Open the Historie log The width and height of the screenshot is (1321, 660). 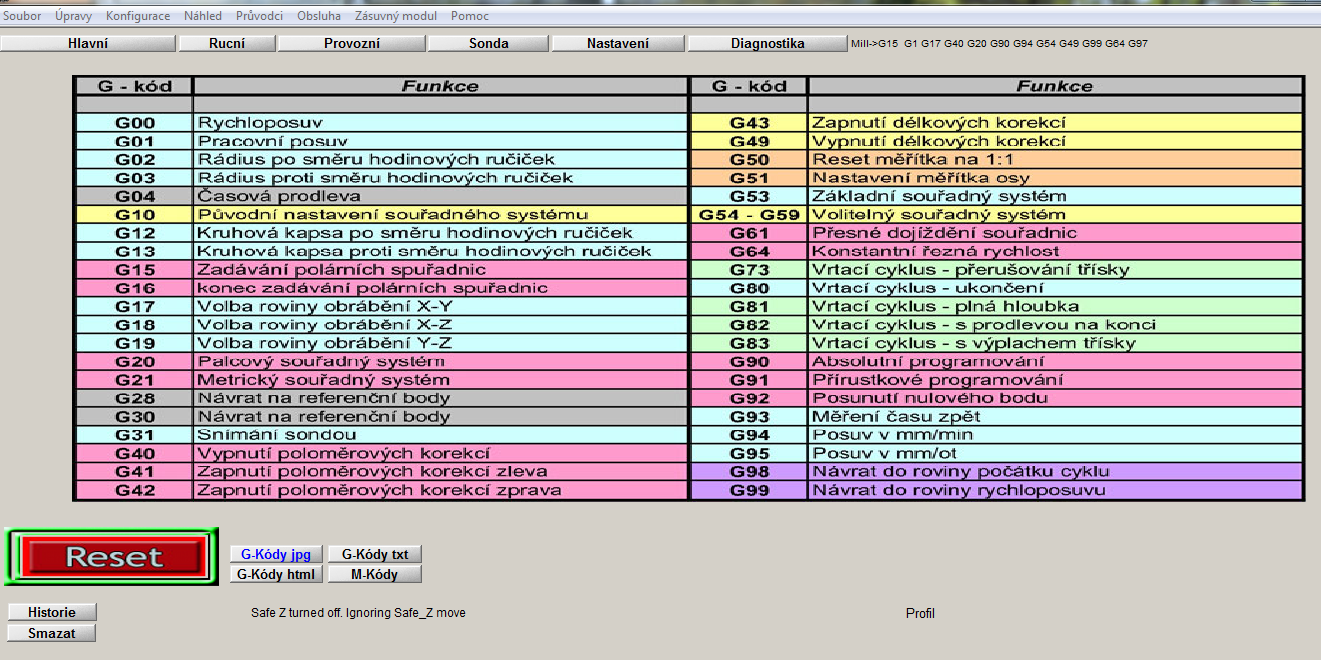pos(52,612)
